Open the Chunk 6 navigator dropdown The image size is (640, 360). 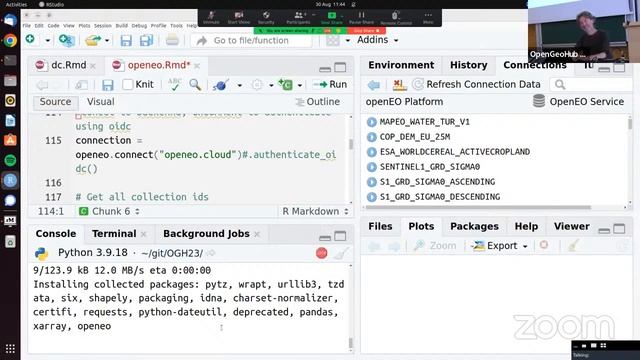(109, 211)
